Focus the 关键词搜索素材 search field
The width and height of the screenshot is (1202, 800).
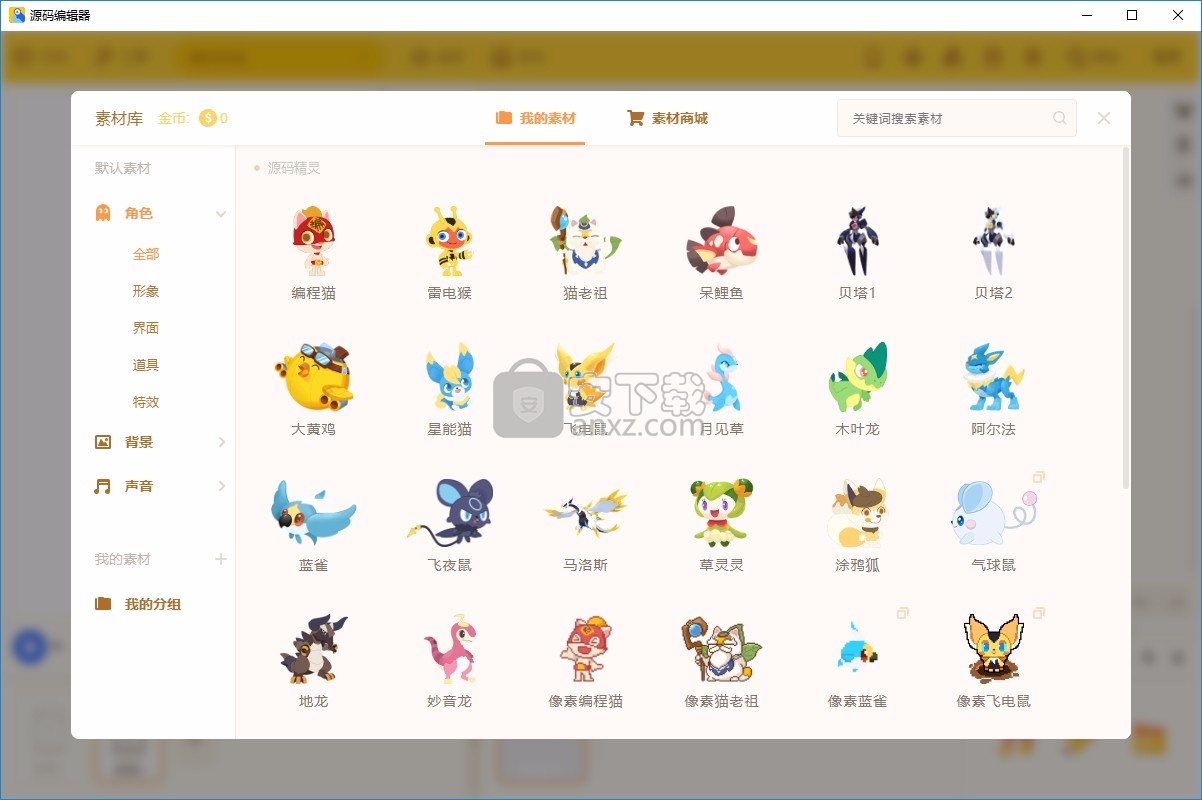pyautogui.click(x=957, y=118)
